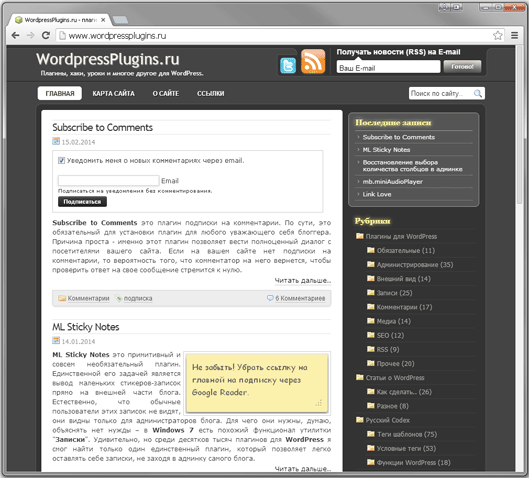
Task: Open the Статьи о WordPress category
Action: coord(395,378)
